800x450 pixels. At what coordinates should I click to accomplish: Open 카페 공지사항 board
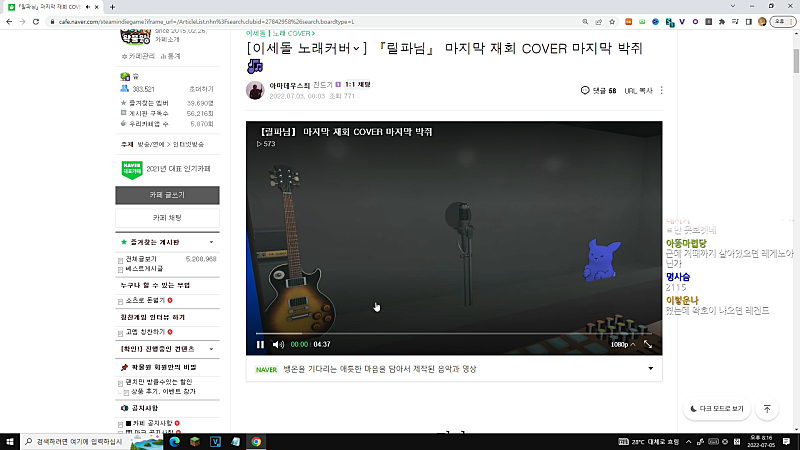click(153, 423)
